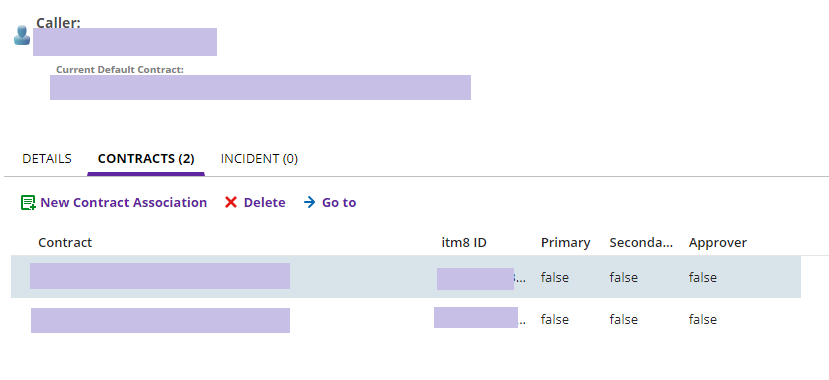The width and height of the screenshot is (829, 380).
Task: Click Primary false value in first row
Action: pos(555,277)
